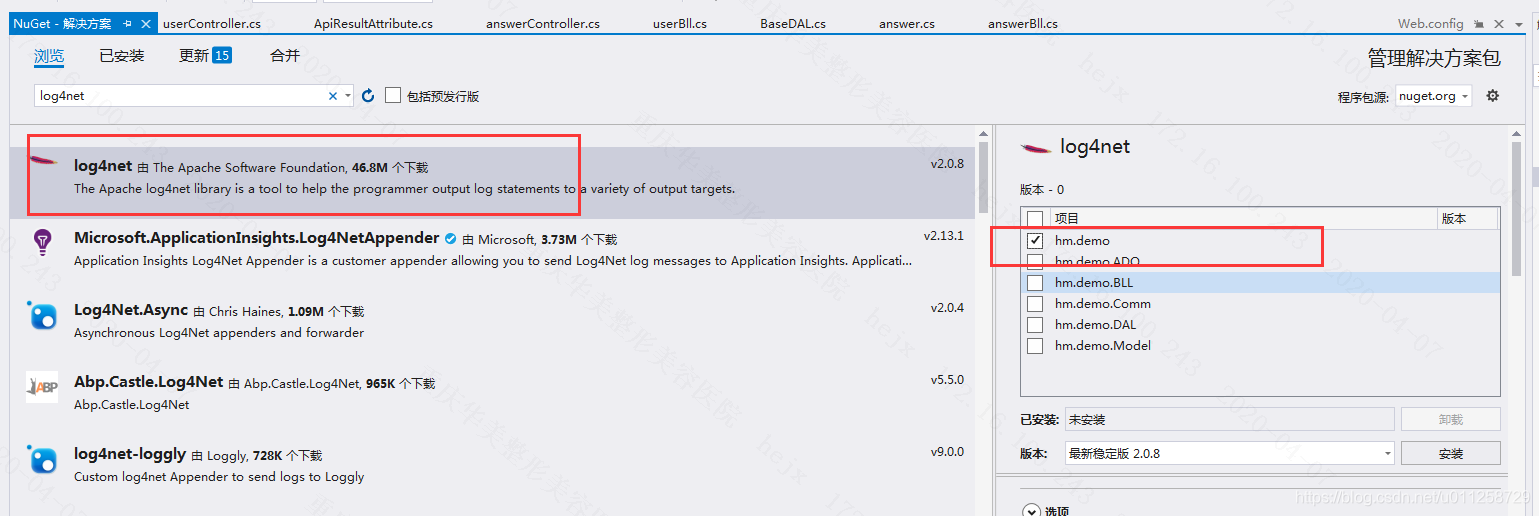This screenshot has width=1540, height=516.
Task: Check the hm.demo.Model project
Action: tap(1035, 346)
